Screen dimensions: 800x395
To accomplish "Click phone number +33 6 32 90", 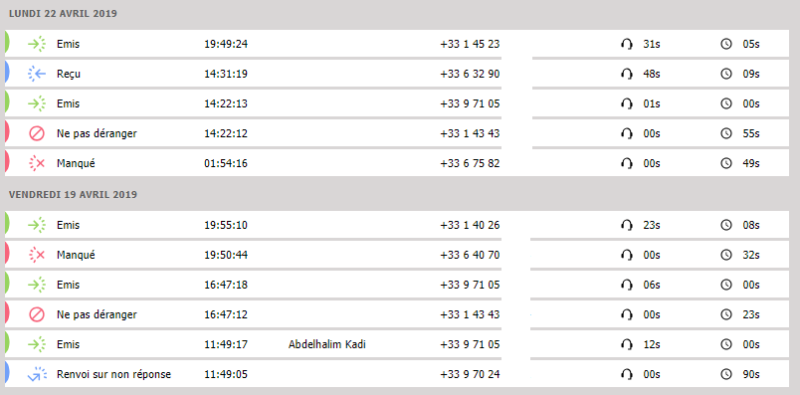I will tap(470, 74).
